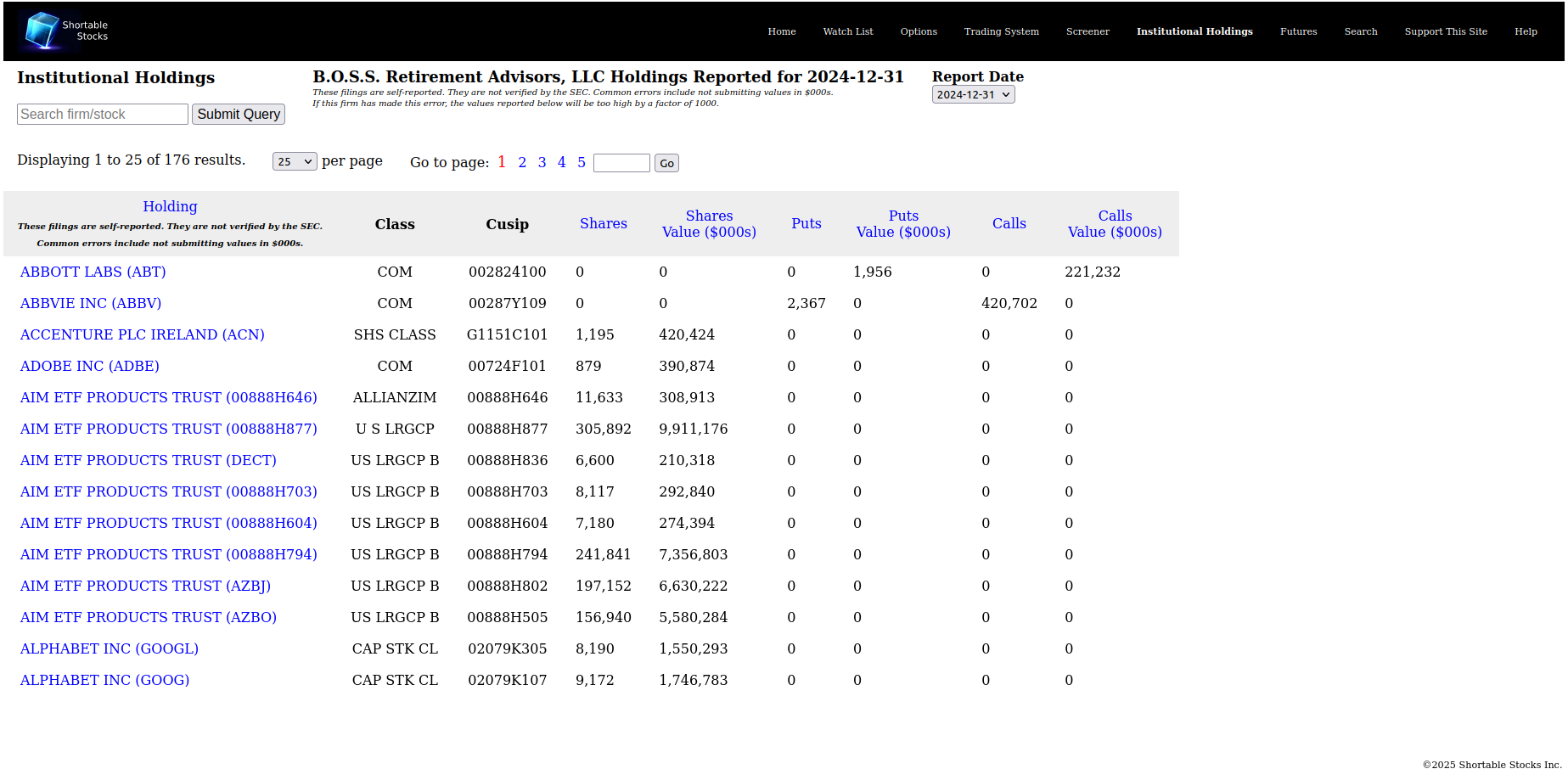Click the Go button
The width and height of the screenshot is (1568, 769).
pos(666,163)
